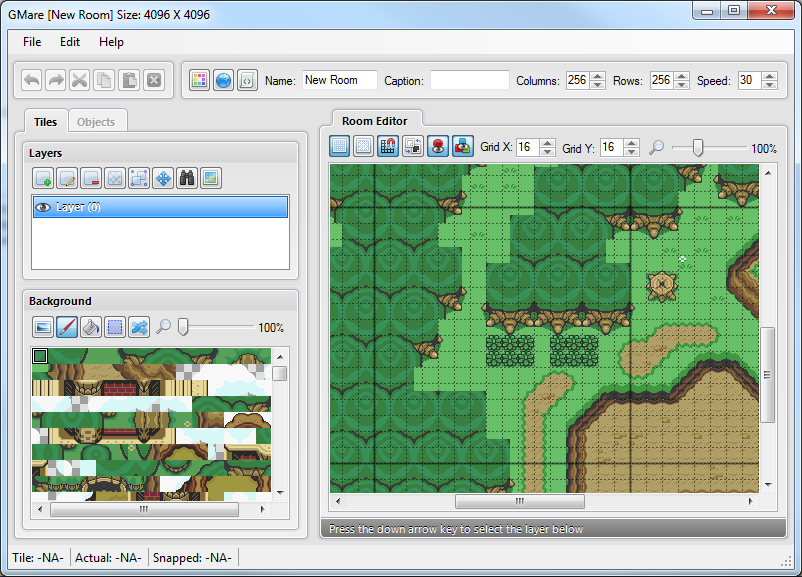802x577 pixels.
Task: Click the Room Editor vertical scrollbar thumb
Action: pos(767,375)
